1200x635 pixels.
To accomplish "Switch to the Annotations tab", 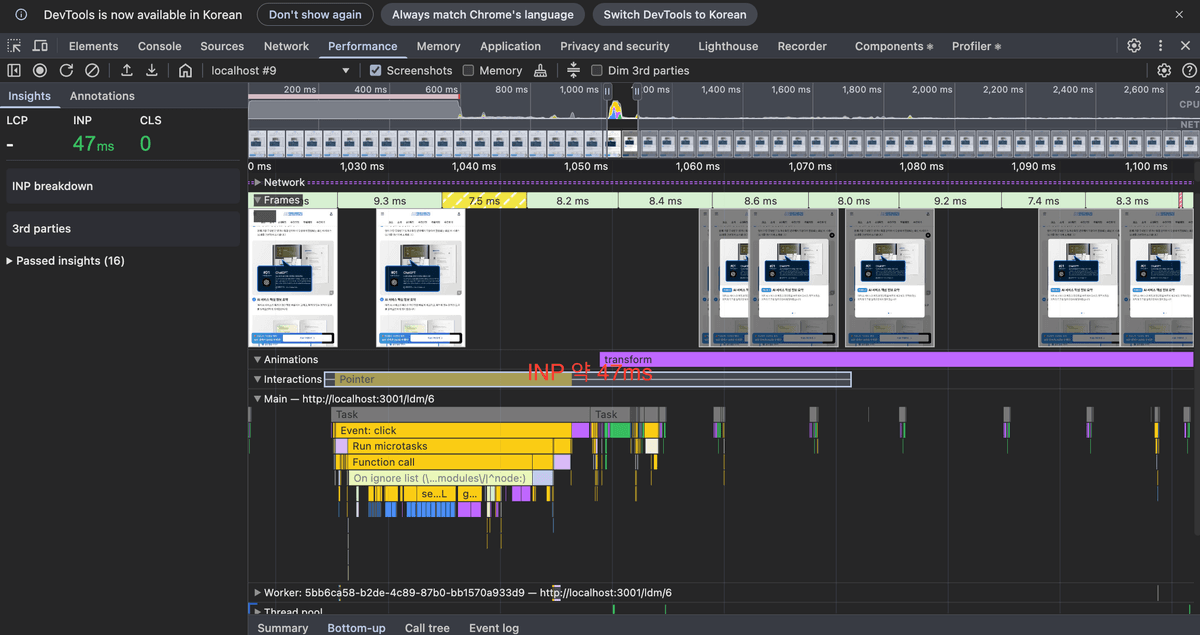I will 102,96.
